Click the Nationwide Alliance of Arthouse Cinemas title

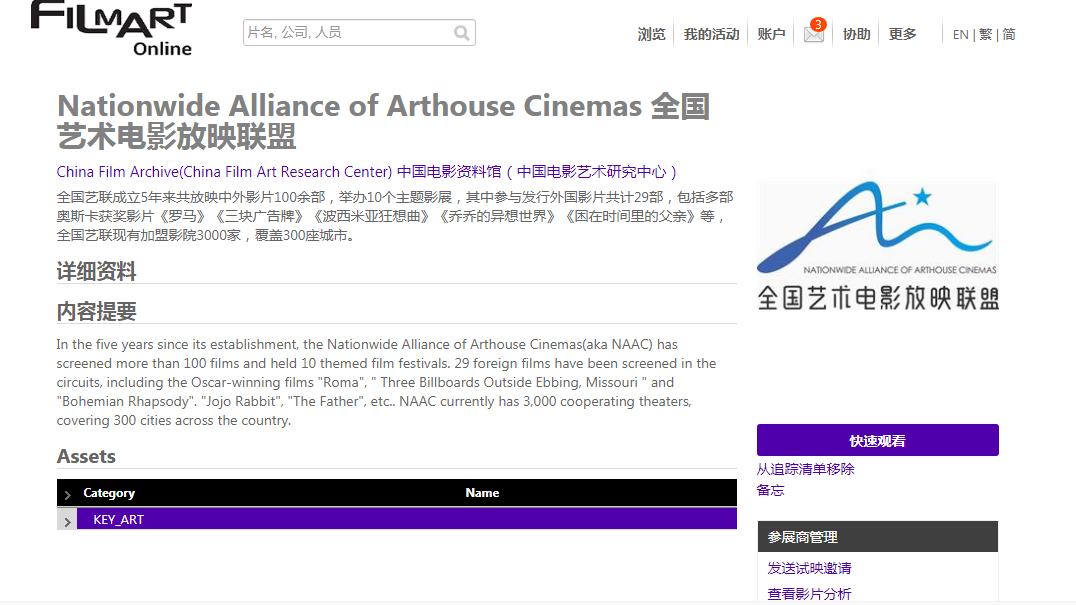pyautogui.click(x=383, y=121)
